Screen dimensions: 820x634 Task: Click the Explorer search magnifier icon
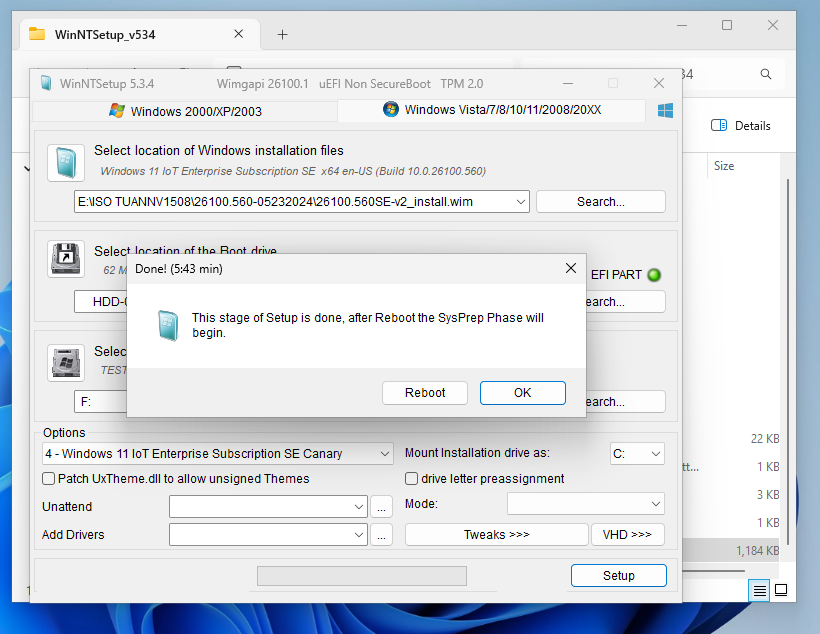pos(766,74)
